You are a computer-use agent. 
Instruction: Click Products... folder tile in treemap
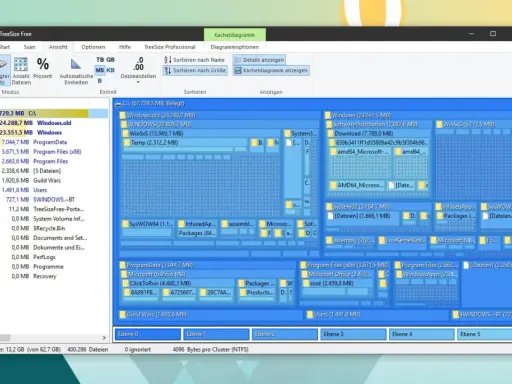coord(258,293)
